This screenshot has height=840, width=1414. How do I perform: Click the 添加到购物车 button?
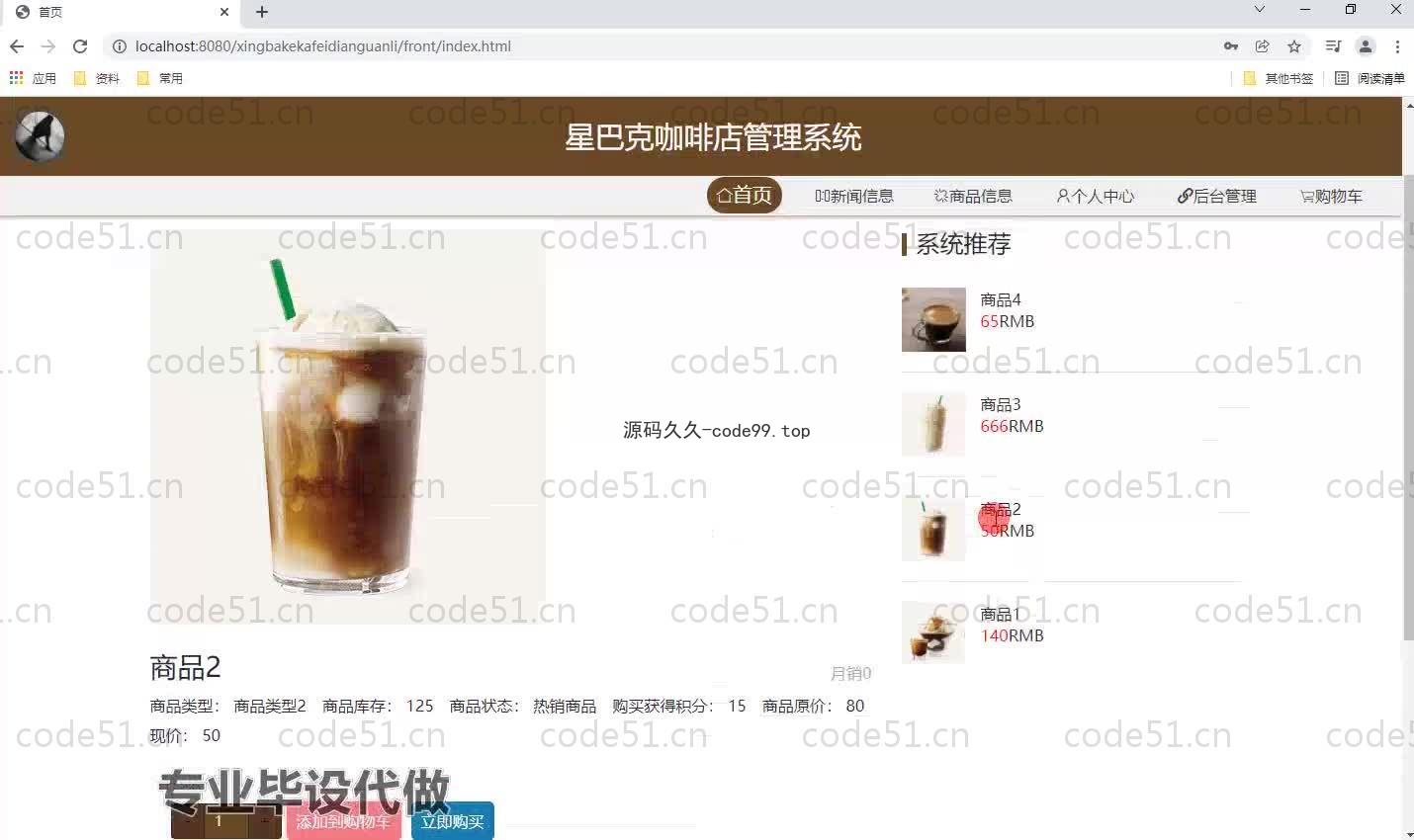[343, 821]
